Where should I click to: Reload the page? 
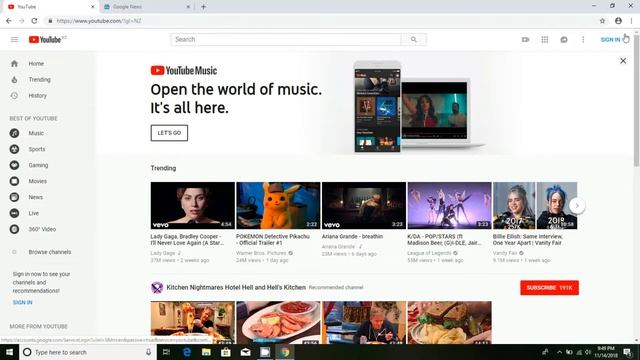pyautogui.click(x=34, y=21)
